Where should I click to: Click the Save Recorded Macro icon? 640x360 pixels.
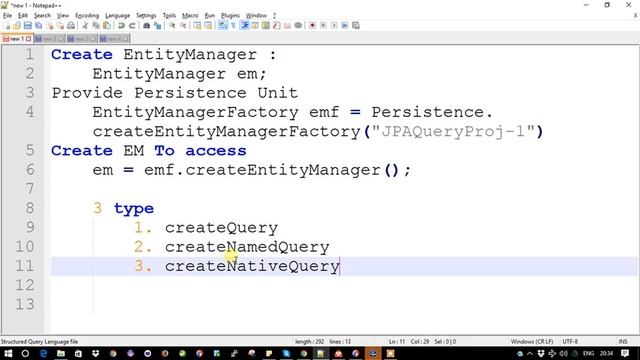click(x=356, y=26)
